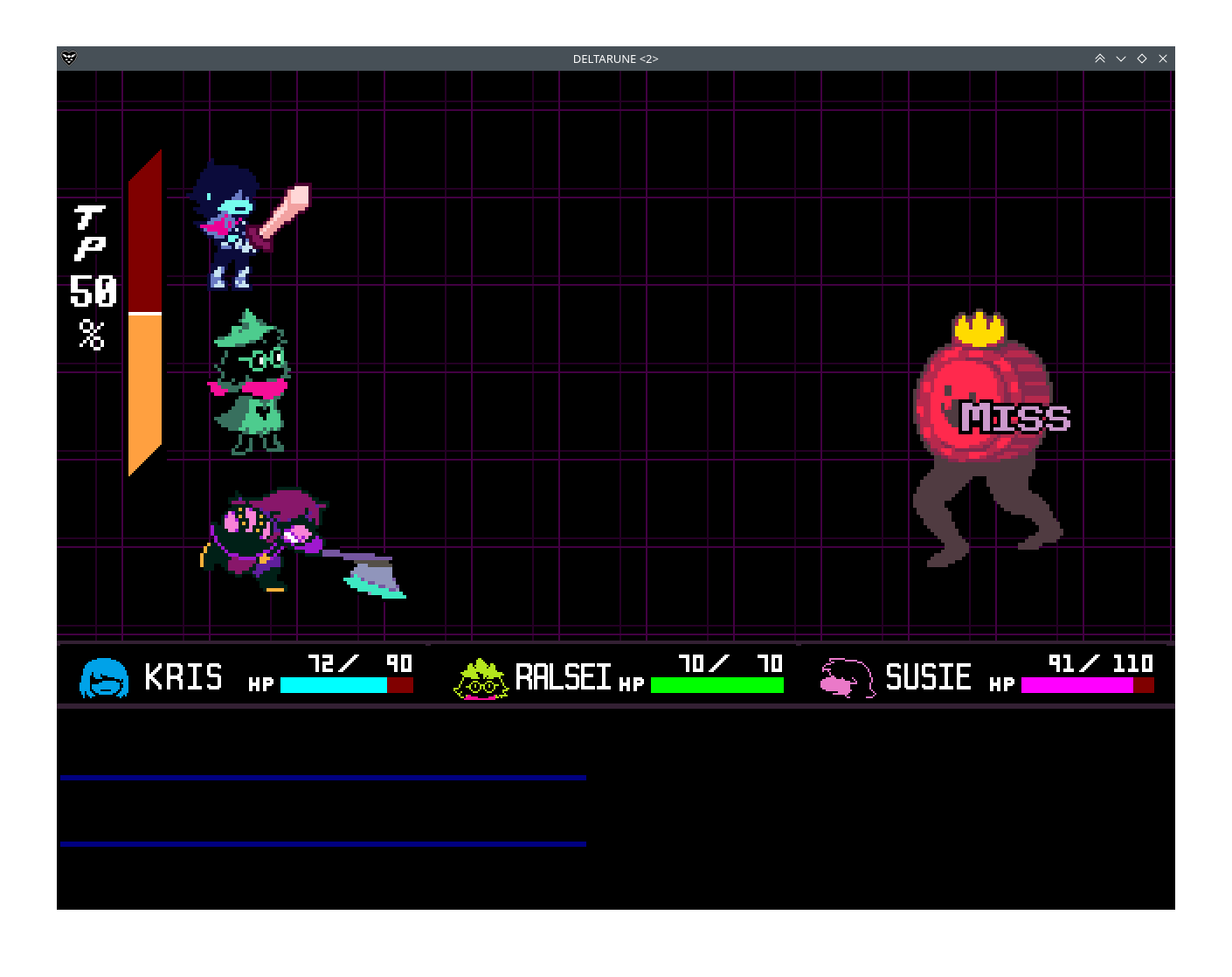Screen dimensions: 1232x977
Task: Click Ralsei's green portrait icon
Action: click(481, 679)
